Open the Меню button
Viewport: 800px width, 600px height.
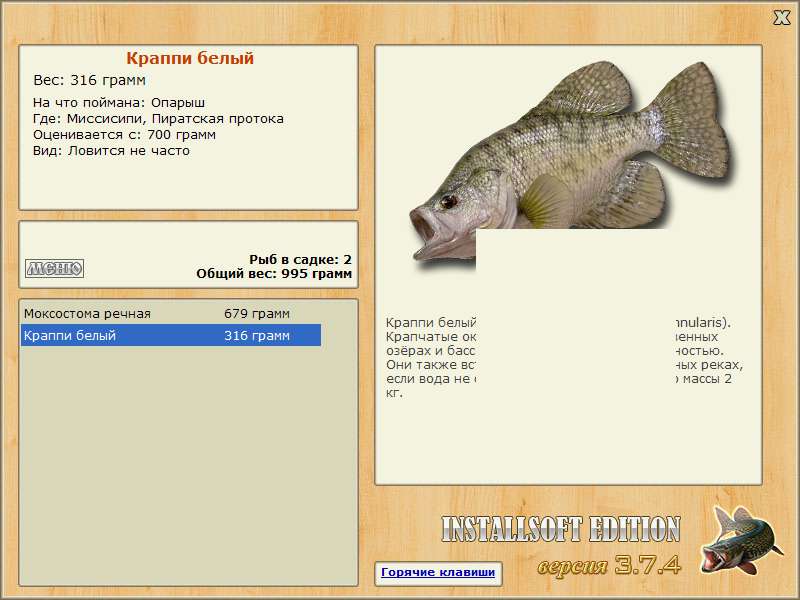55,268
